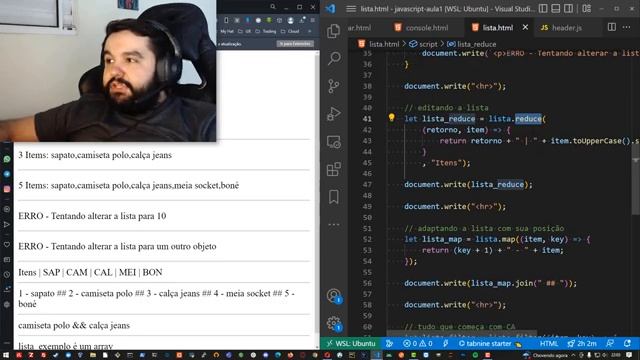
Task: Open the Search view in activity bar
Action: (x=334, y=58)
